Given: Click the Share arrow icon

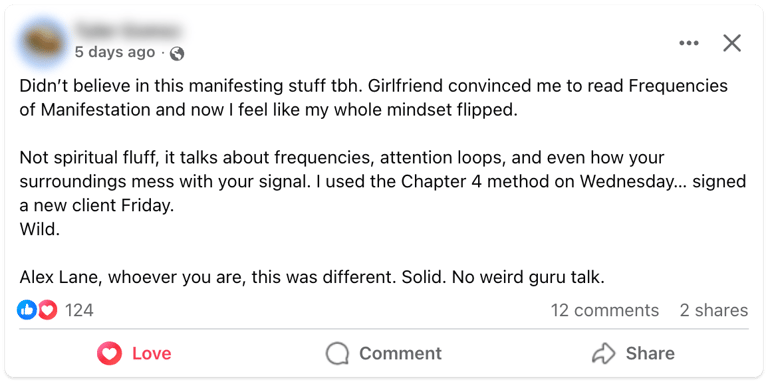Looking at the screenshot, I should (603, 354).
